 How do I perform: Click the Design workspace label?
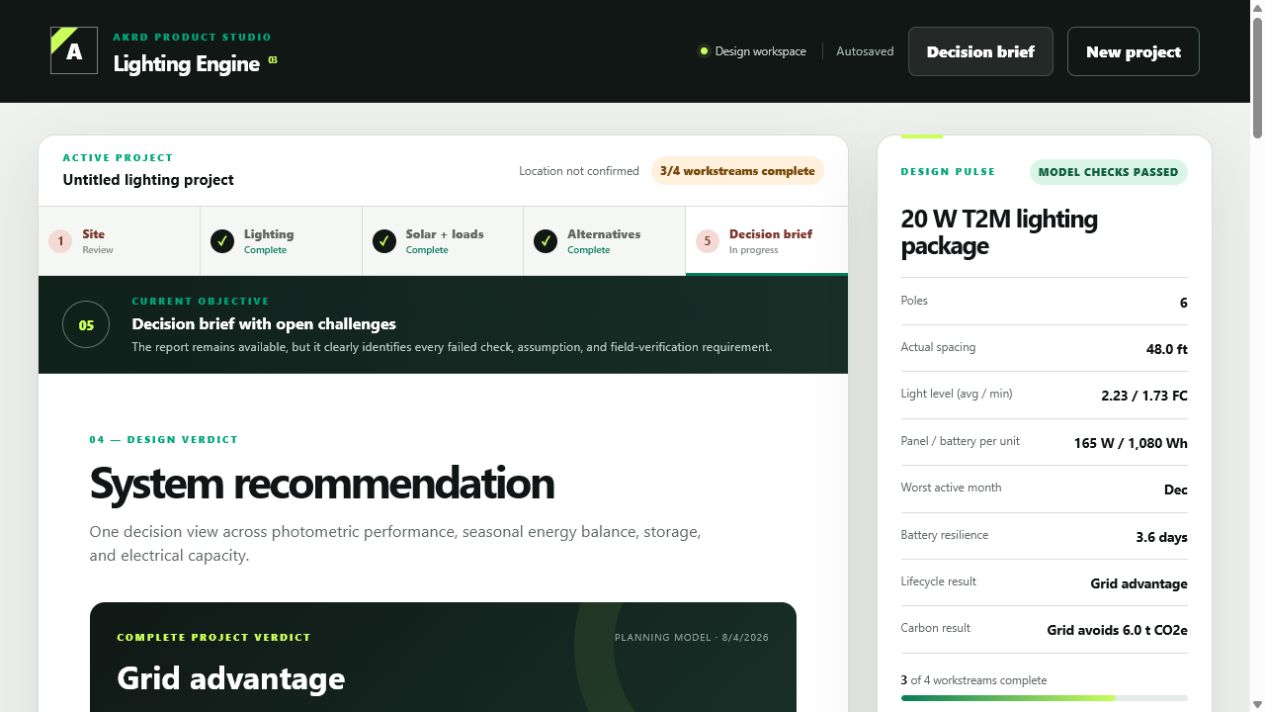point(760,51)
